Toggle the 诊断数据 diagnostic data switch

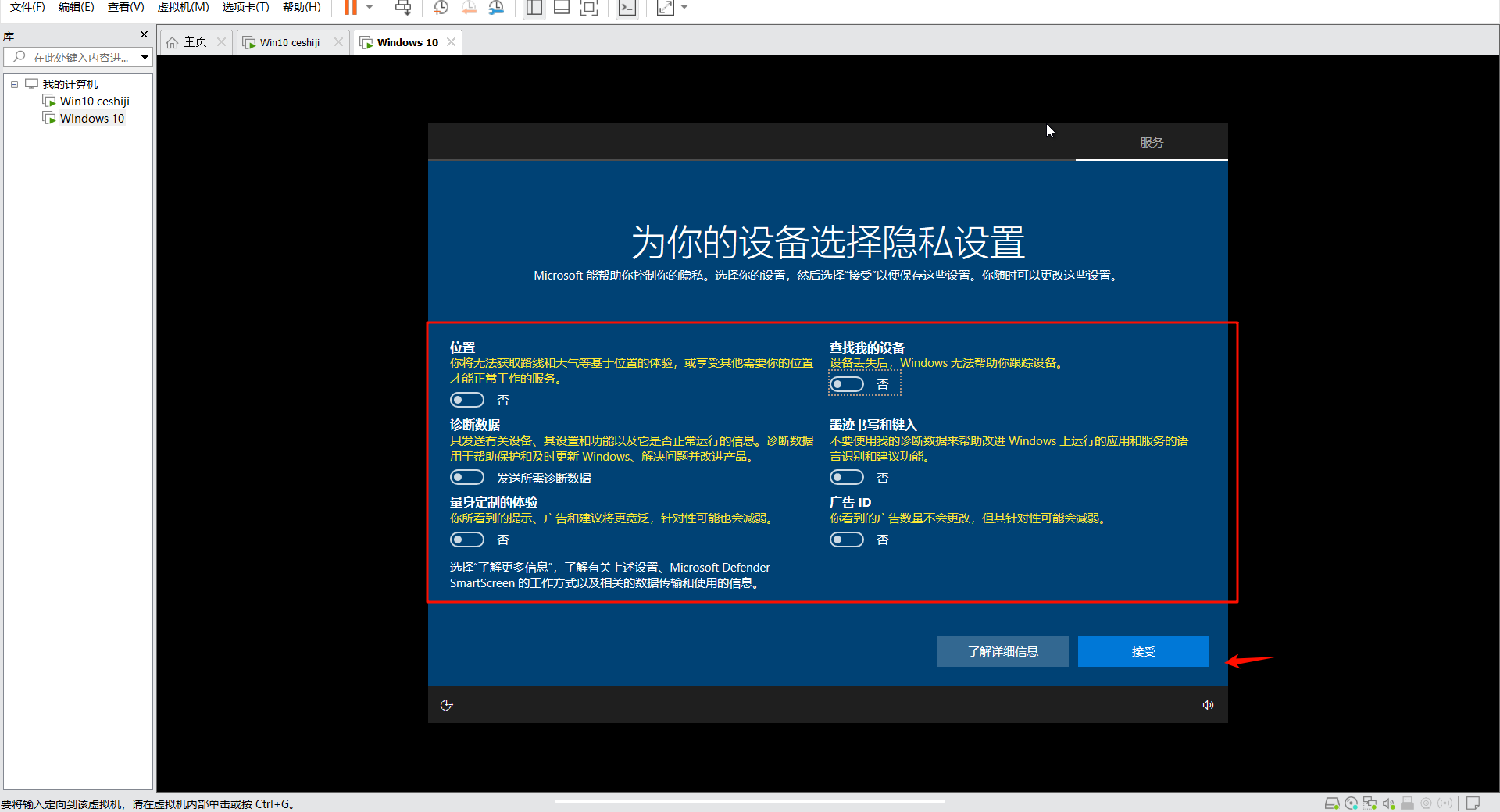coord(467,477)
